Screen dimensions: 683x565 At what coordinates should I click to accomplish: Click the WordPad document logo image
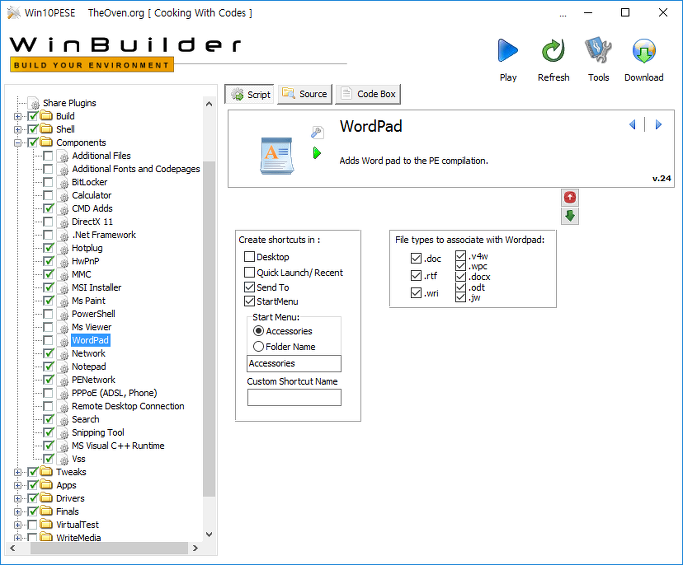coord(277,156)
